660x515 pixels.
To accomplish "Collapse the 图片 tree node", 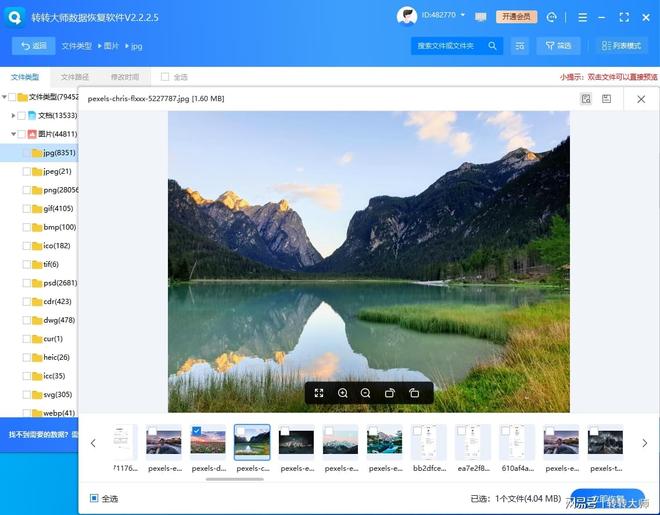I will click(13, 134).
